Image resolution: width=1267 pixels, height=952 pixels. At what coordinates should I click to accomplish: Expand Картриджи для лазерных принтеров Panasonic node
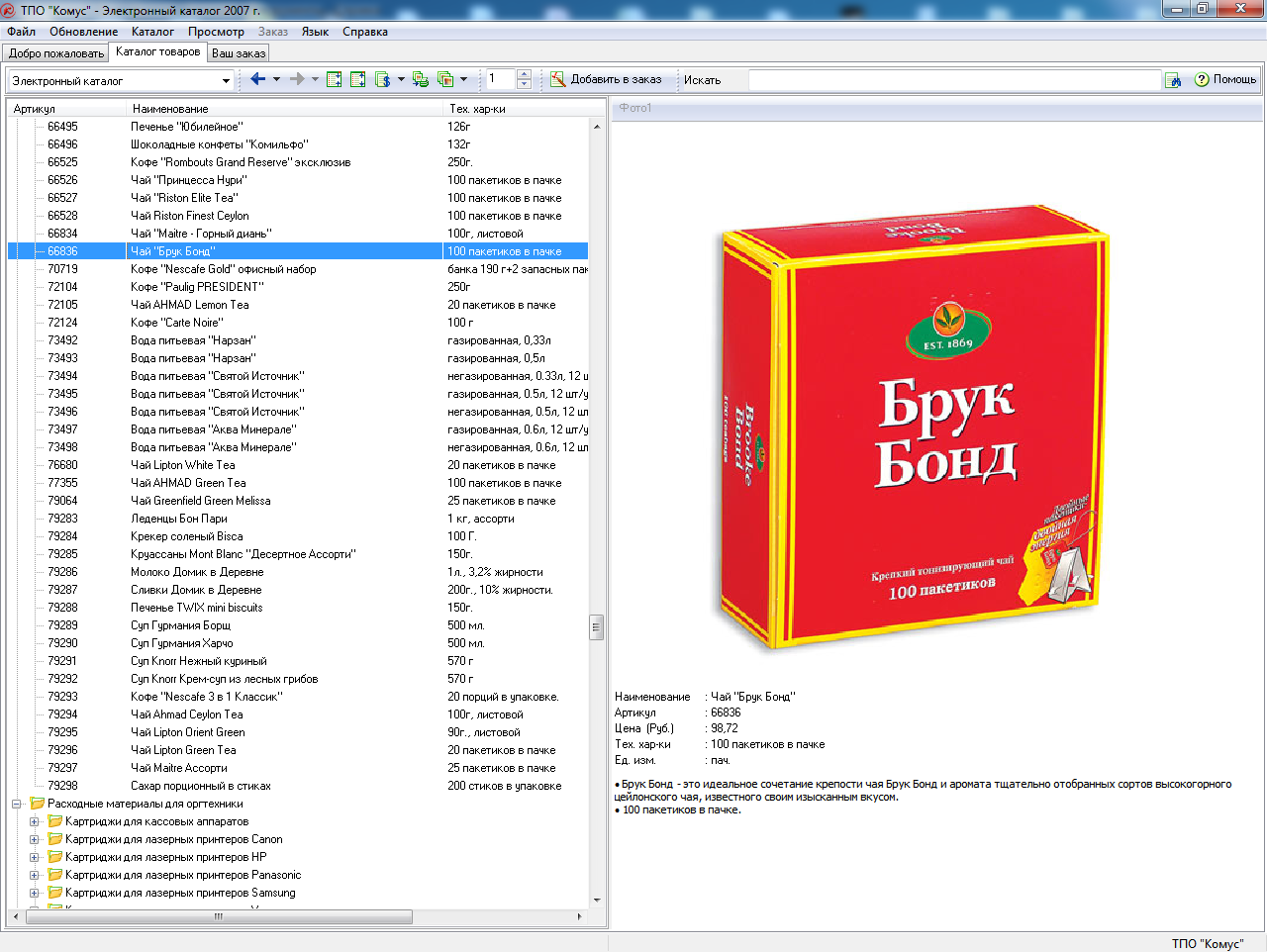click(35, 875)
